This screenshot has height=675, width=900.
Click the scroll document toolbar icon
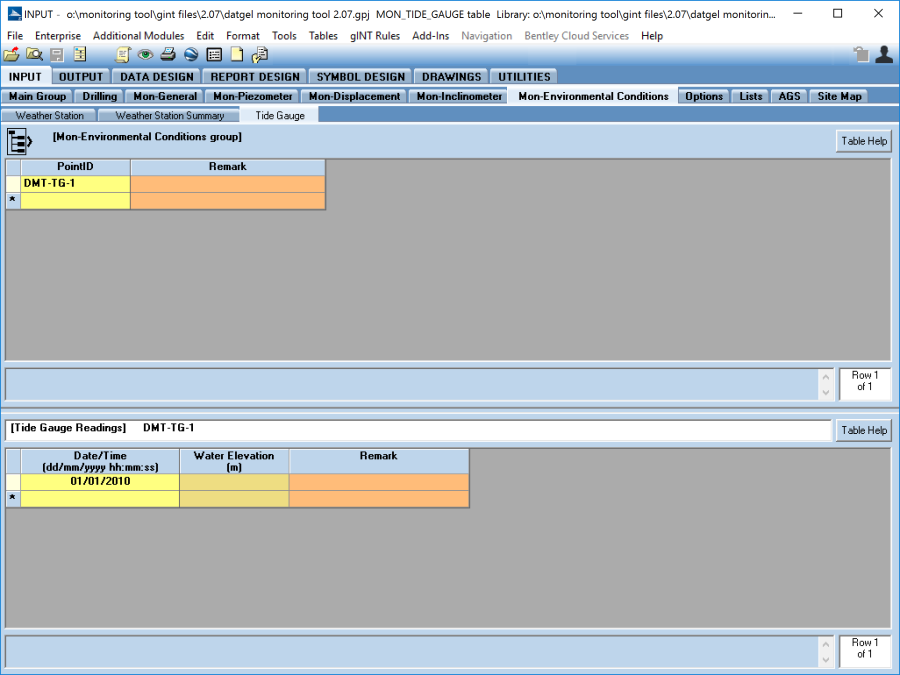[123, 55]
